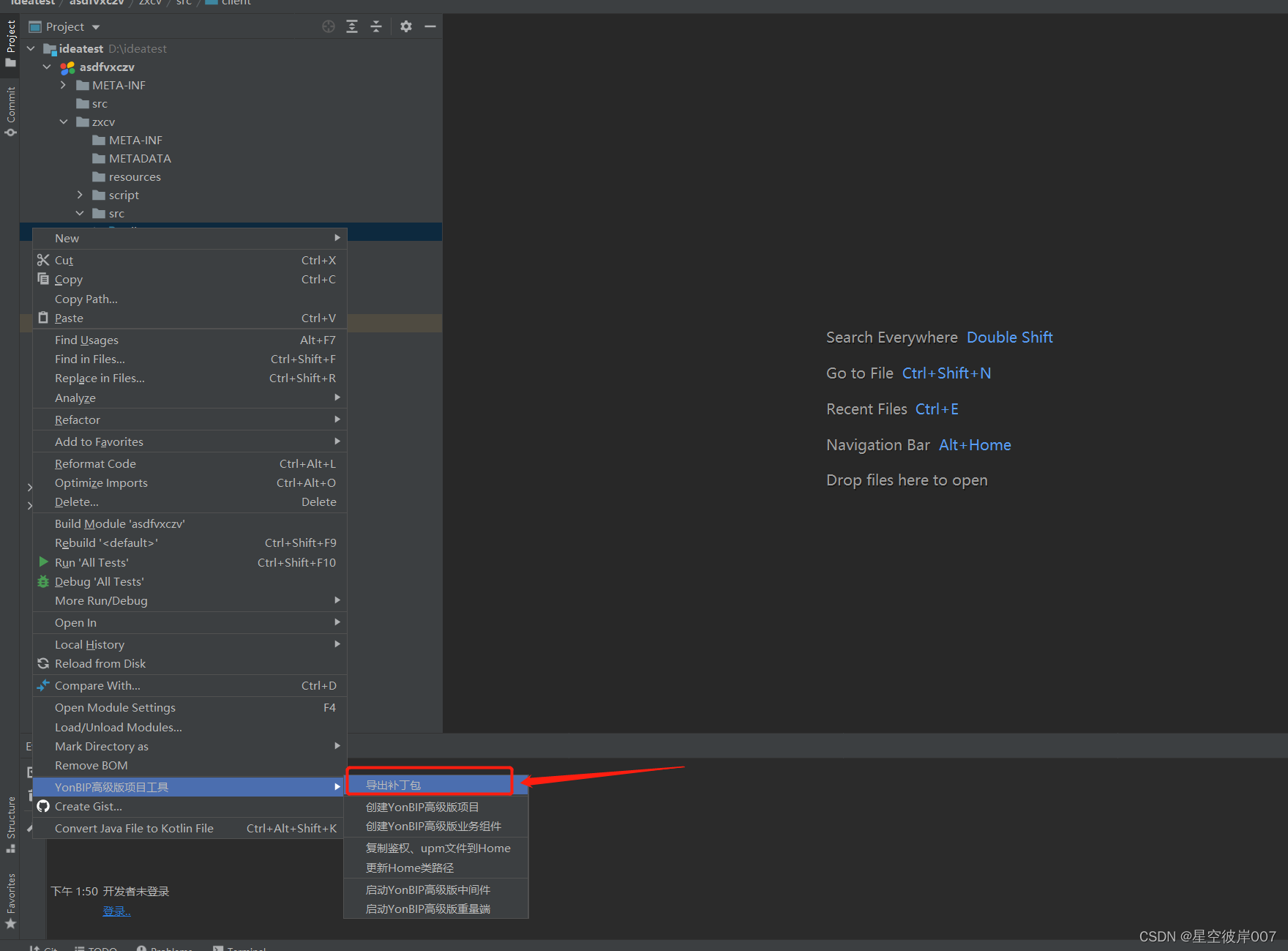This screenshot has width=1288, height=951.
Task: Select Compare With...
Action: click(x=190, y=685)
